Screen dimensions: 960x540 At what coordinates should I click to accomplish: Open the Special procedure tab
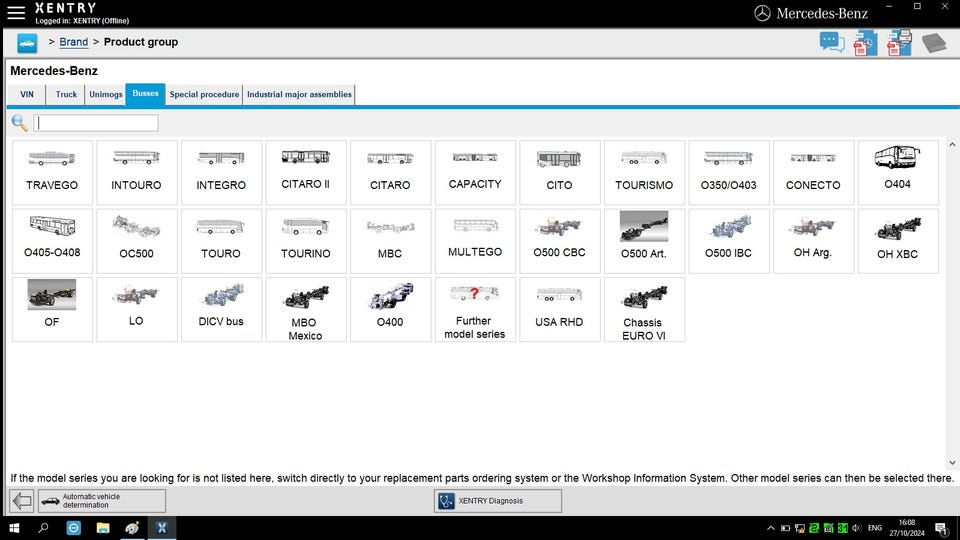click(x=204, y=94)
